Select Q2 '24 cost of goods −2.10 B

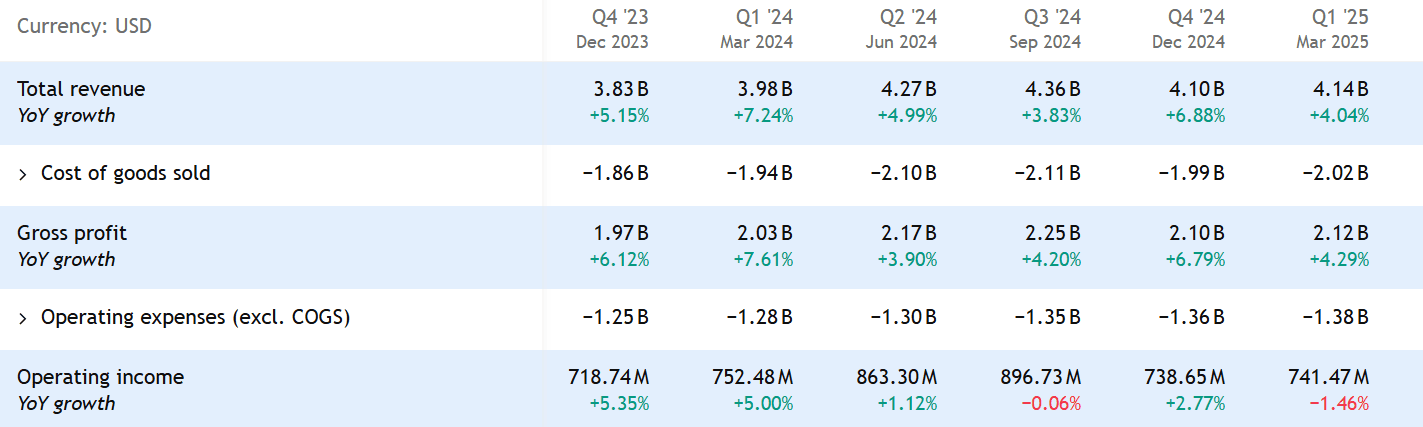tap(903, 173)
